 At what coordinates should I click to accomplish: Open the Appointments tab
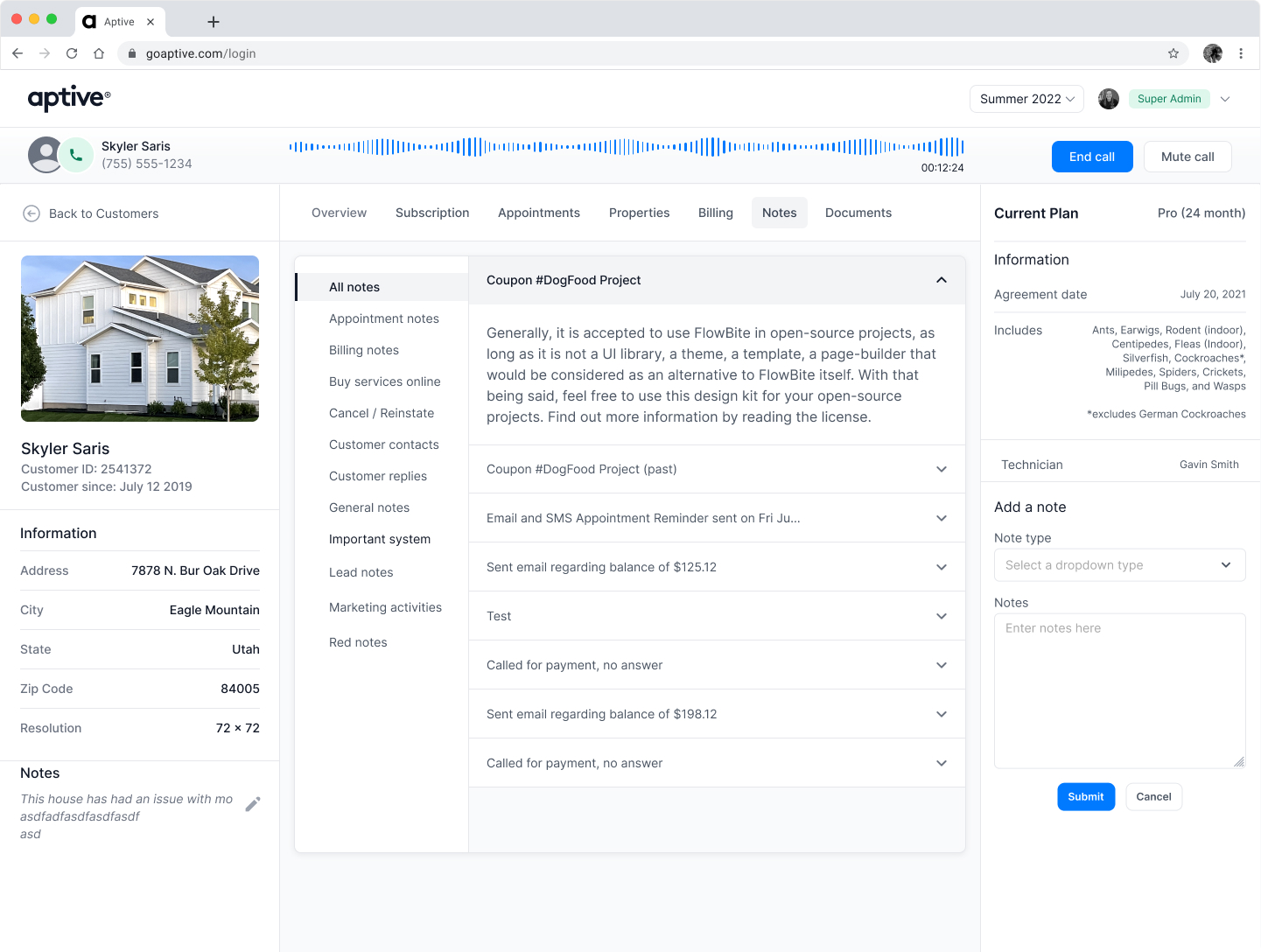pos(539,213)
